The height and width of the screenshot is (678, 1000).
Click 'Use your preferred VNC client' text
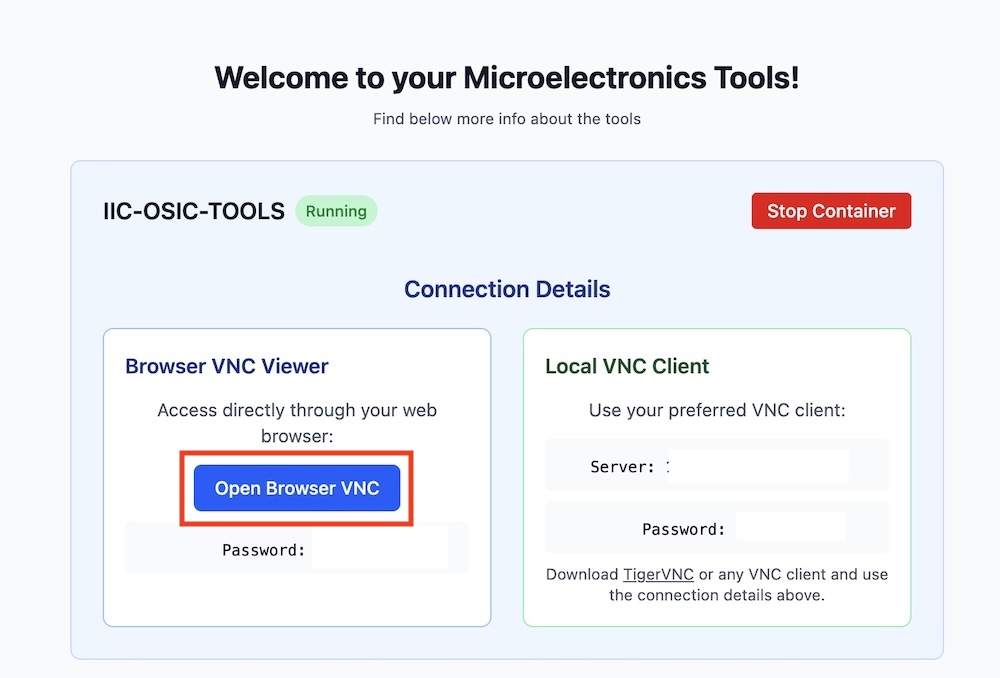point(716,410)
